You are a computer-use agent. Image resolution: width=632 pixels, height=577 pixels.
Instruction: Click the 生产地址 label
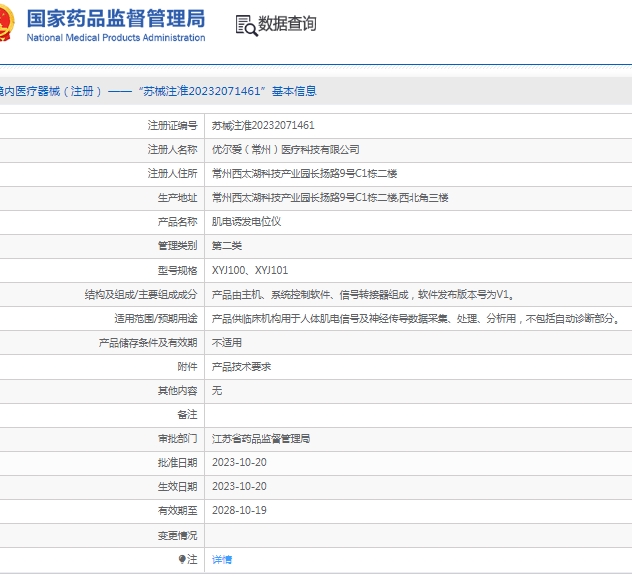177,198
